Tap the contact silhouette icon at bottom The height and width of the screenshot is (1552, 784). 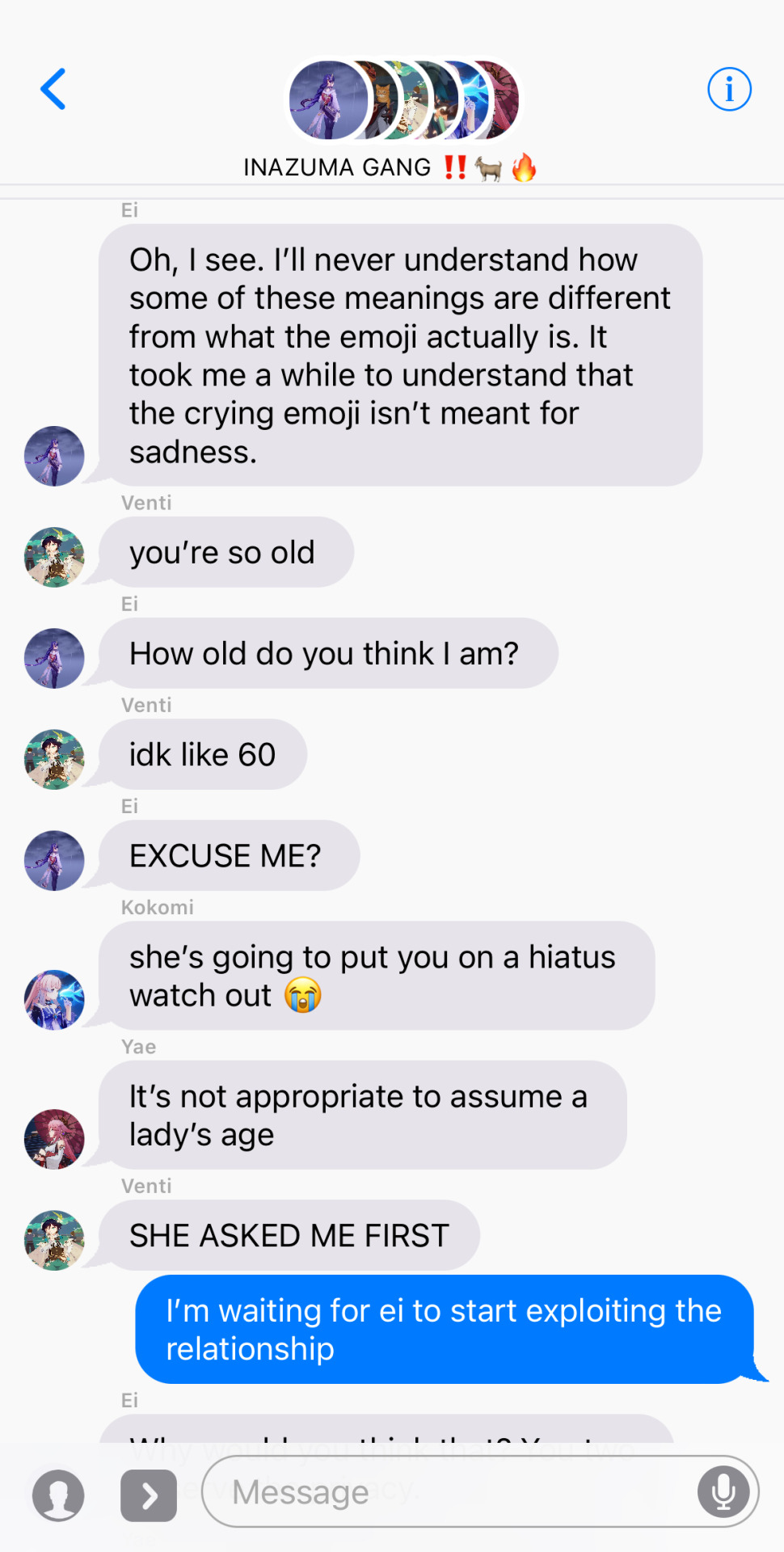click(x=58, y=1495)
